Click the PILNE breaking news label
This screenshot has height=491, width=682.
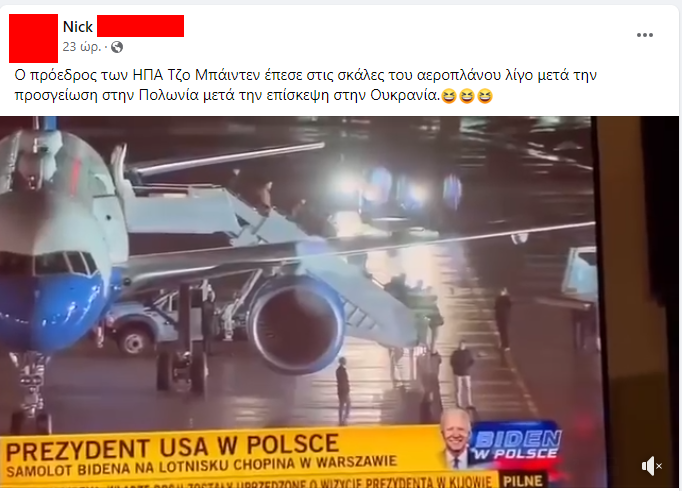pyautogui.click(x=523, y=481)
